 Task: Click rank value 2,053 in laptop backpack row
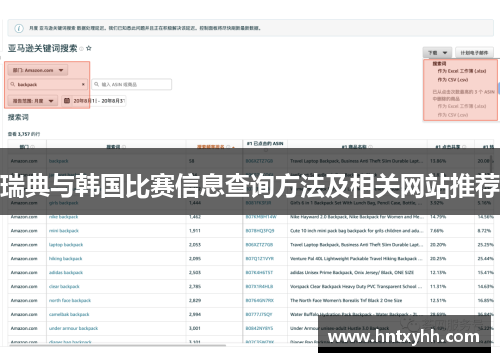click(x=195, y=245)
